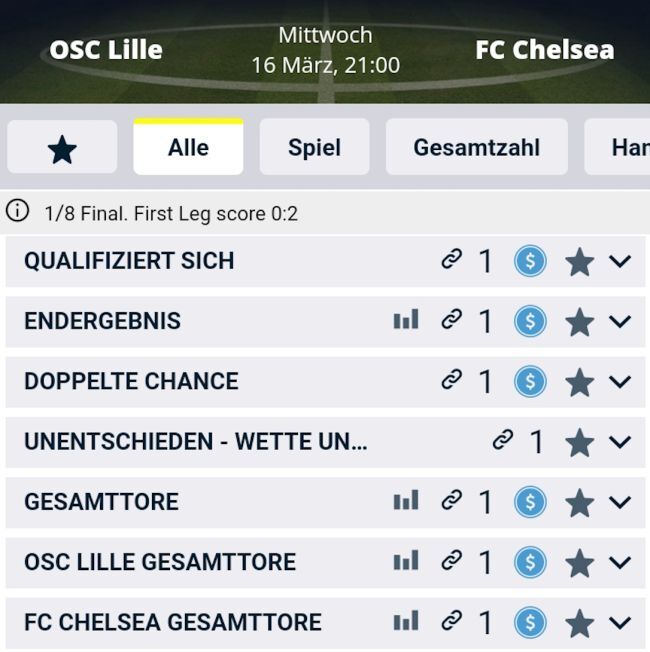
Task: Expand the Unentschieden market chevron
Action: tap(620, 441)
